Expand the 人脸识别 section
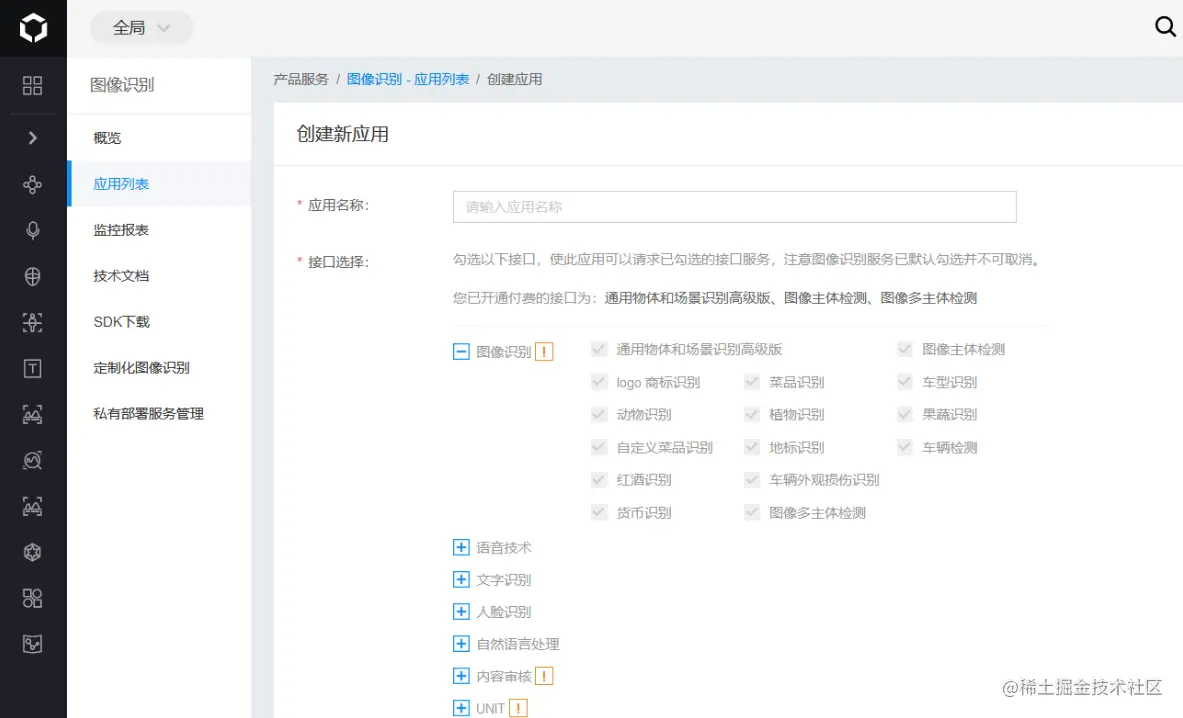 [461, 611]
